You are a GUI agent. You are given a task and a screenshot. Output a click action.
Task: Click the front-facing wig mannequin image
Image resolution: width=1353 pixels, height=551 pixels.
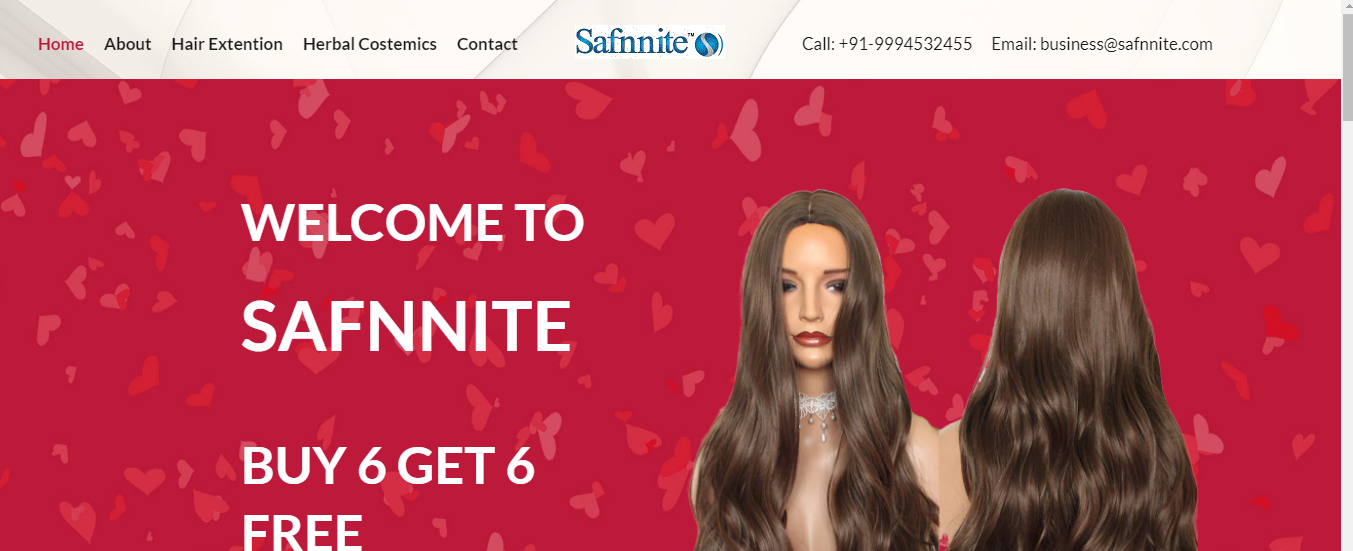click(815, 370)
